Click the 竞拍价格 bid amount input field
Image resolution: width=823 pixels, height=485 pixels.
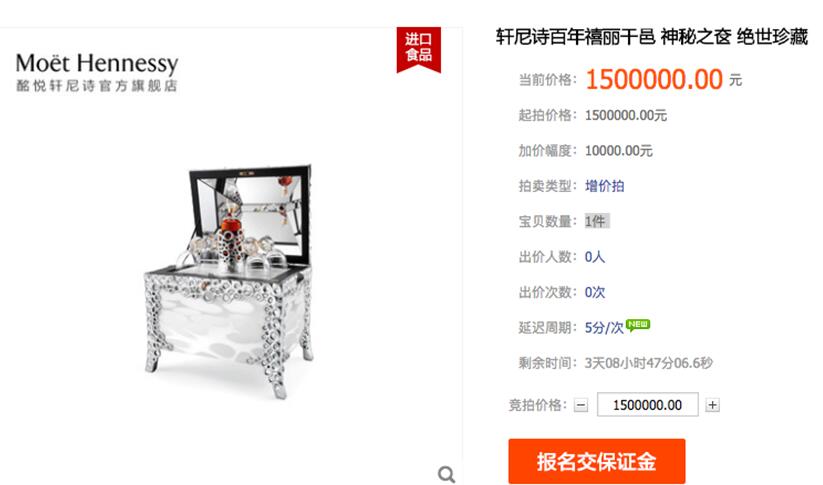(648, 405)
